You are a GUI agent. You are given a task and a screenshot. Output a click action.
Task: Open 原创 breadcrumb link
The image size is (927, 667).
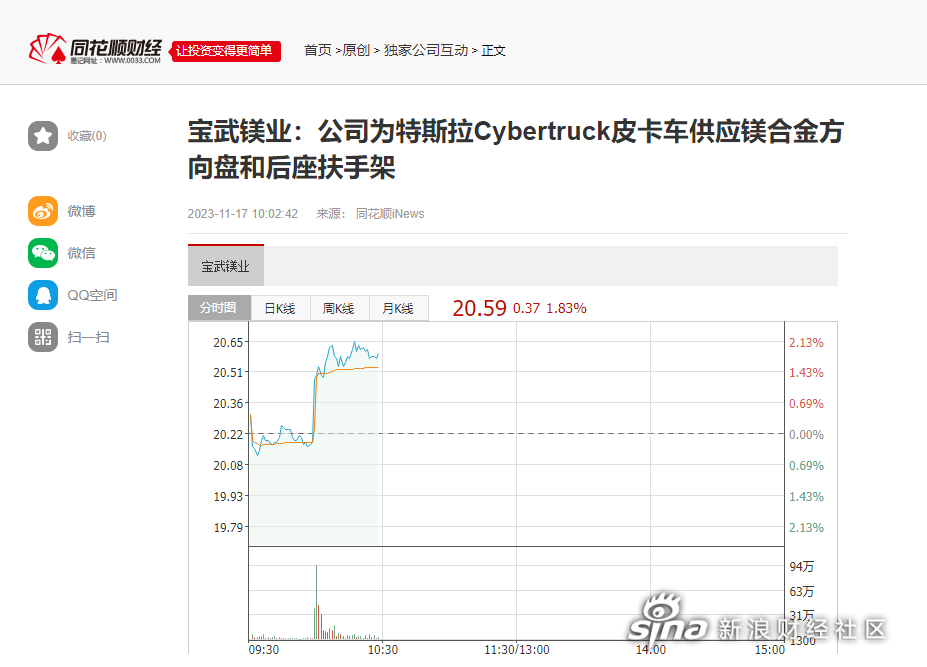(x=356, y=51)
